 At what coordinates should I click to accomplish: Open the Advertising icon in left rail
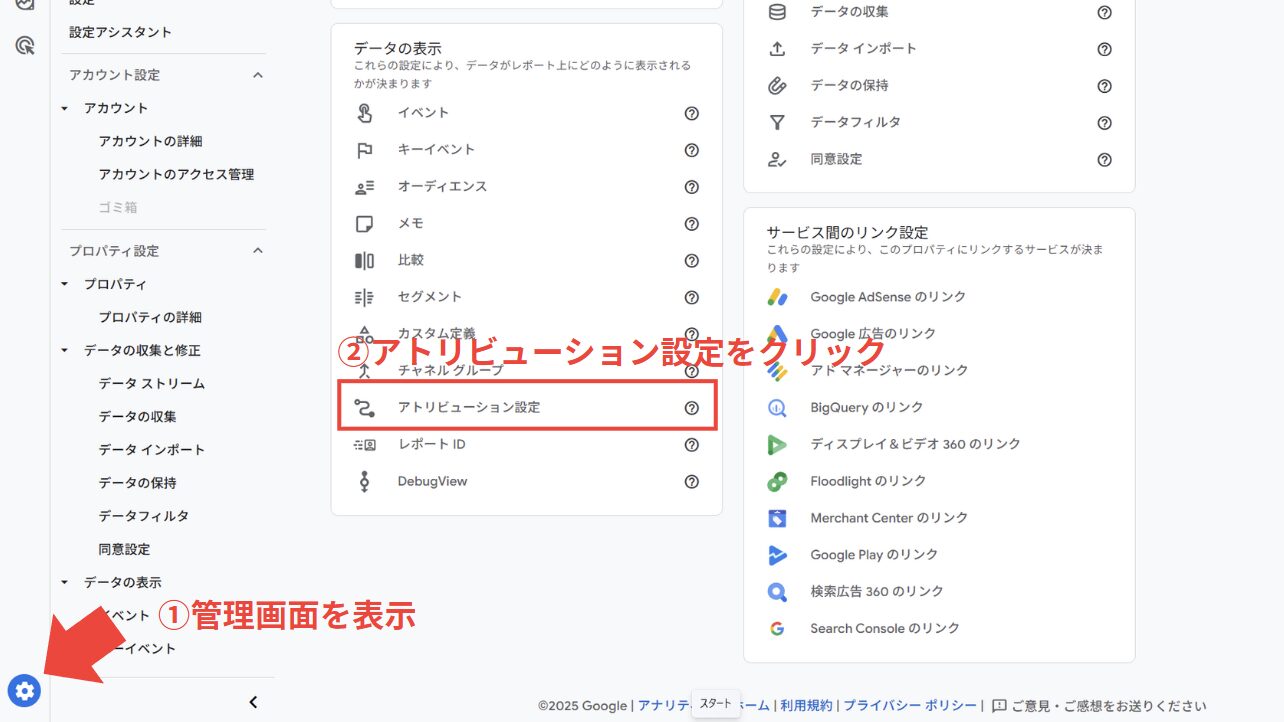[26, 45]
